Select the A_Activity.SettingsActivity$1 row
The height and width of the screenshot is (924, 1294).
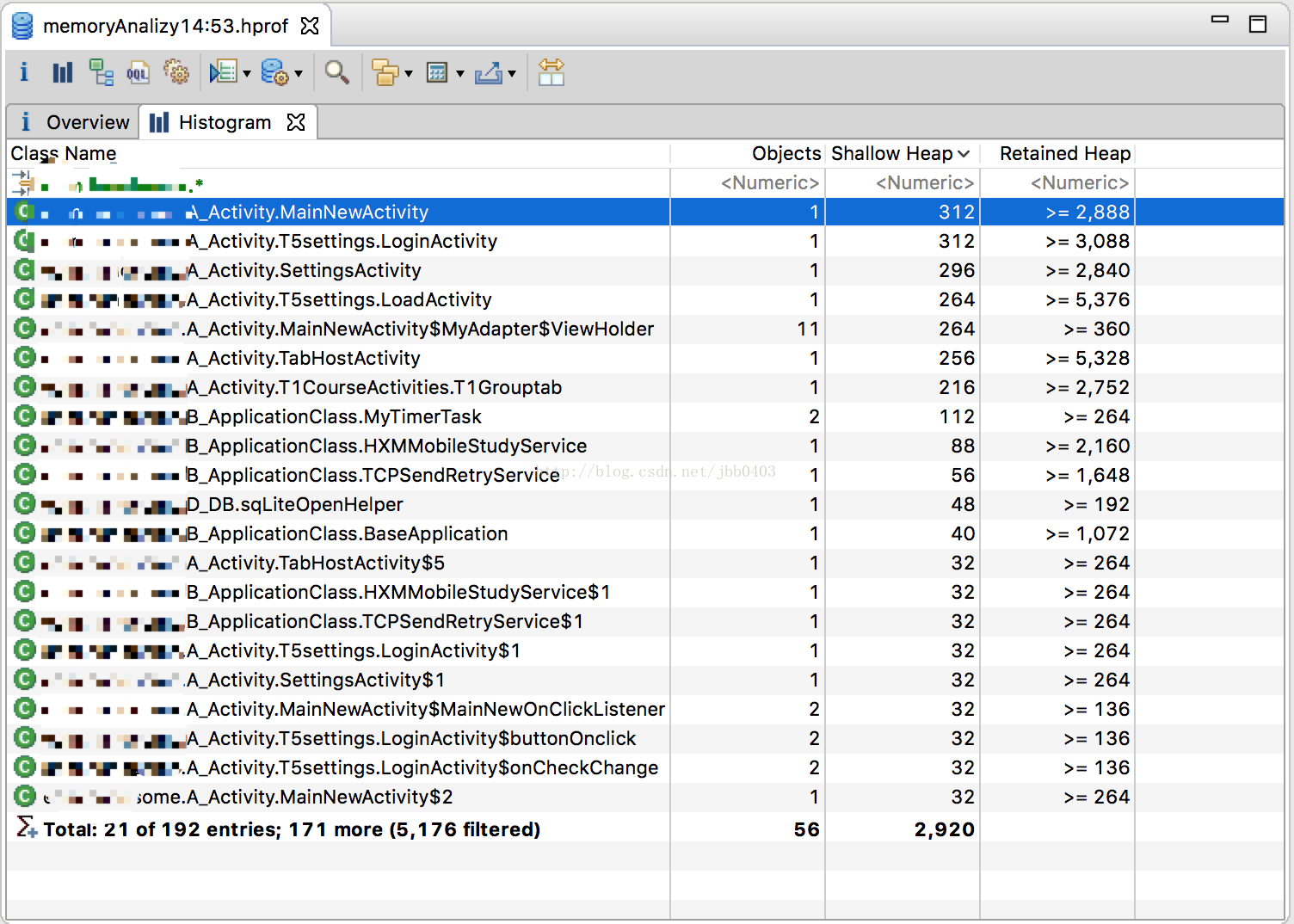(645, 681)
